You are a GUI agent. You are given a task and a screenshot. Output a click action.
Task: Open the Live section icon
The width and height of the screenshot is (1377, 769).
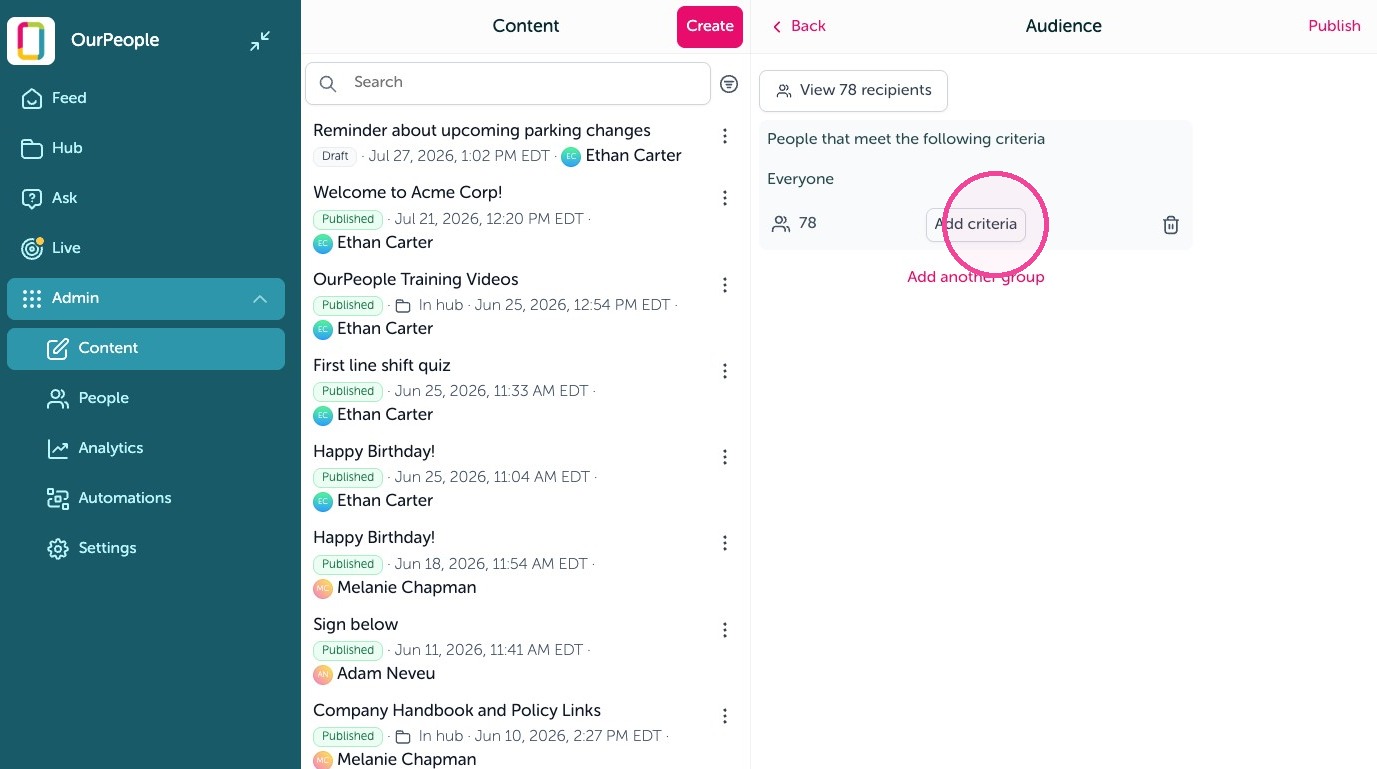[x=32, y=248]
